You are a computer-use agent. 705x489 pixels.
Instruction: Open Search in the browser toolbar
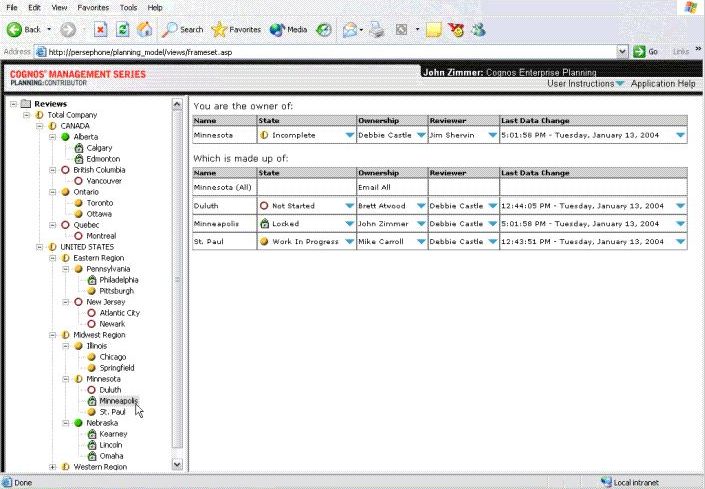(183, 30)
